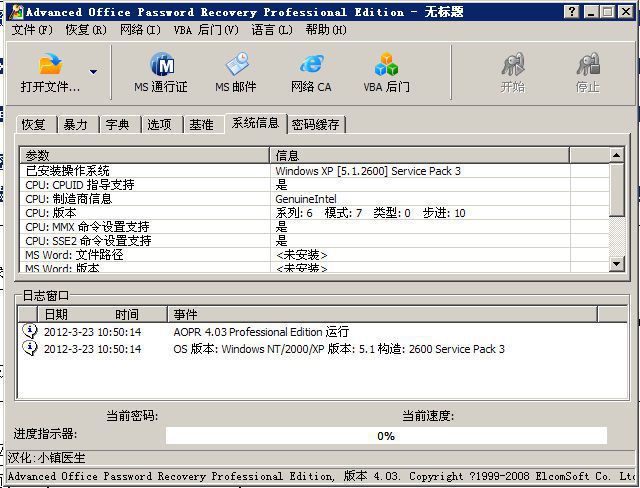Open the VBA 后门(V) menu
640x488 pixels.
coord(206,30)
